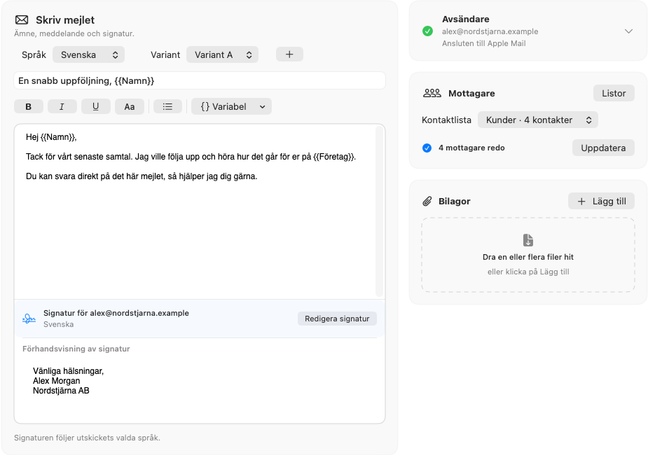This screenshot has height=455, width=648.
Task: Click the 4 mottagare redo status text
Action: 472,148
